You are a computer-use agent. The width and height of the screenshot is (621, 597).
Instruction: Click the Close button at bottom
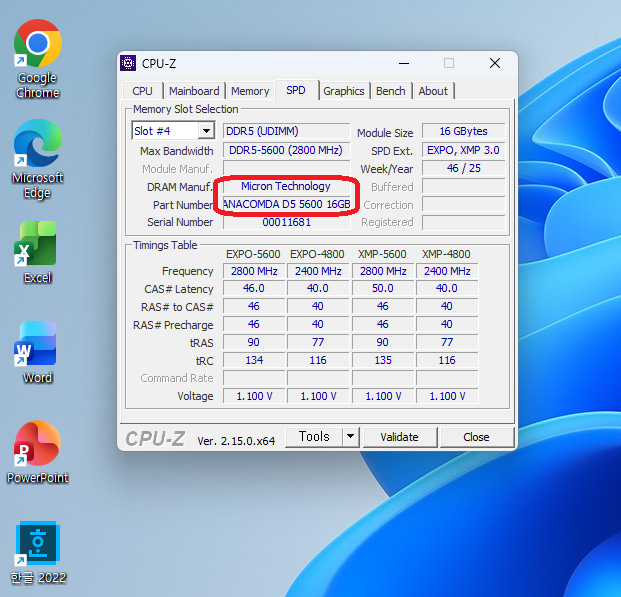coord(476,437)
